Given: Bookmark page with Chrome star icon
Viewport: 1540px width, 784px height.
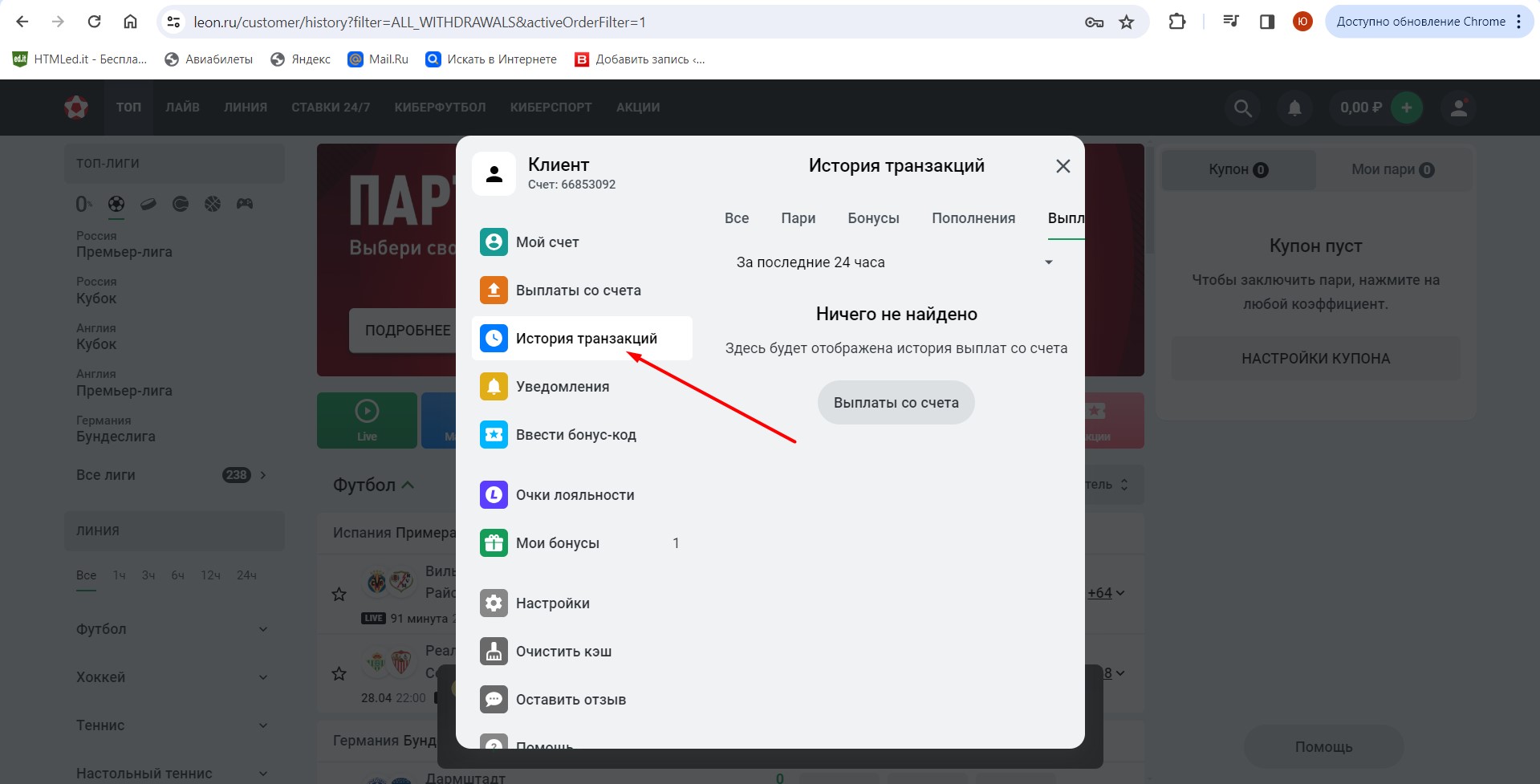Looking at the screenshot, I should tap(1127, 22).
